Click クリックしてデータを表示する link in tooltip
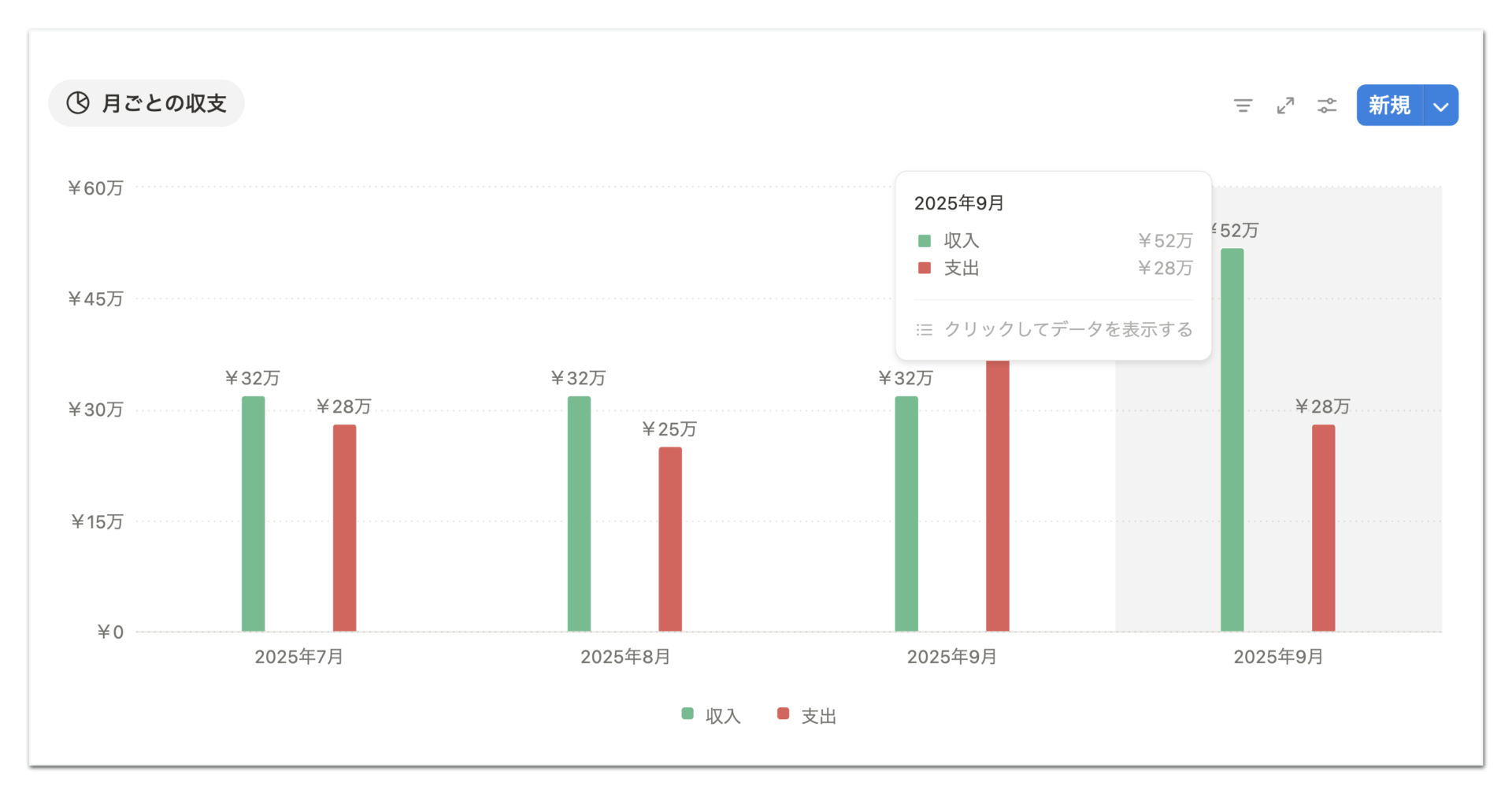The width and height of the screenshot is (1512, 797). click(x=1068, y=329)
